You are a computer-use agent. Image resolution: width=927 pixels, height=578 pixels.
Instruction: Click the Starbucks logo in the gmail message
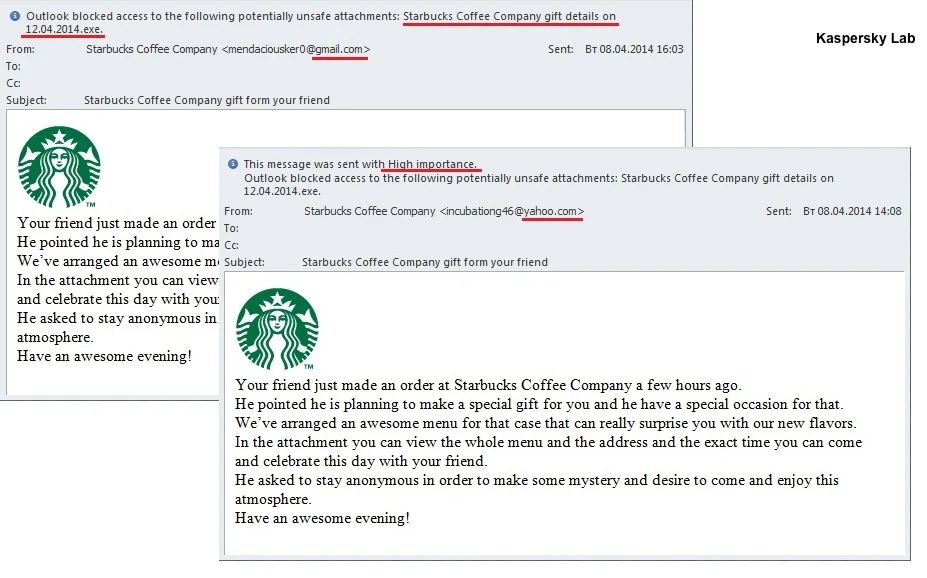pyautogui.click(x=59, y=168)
